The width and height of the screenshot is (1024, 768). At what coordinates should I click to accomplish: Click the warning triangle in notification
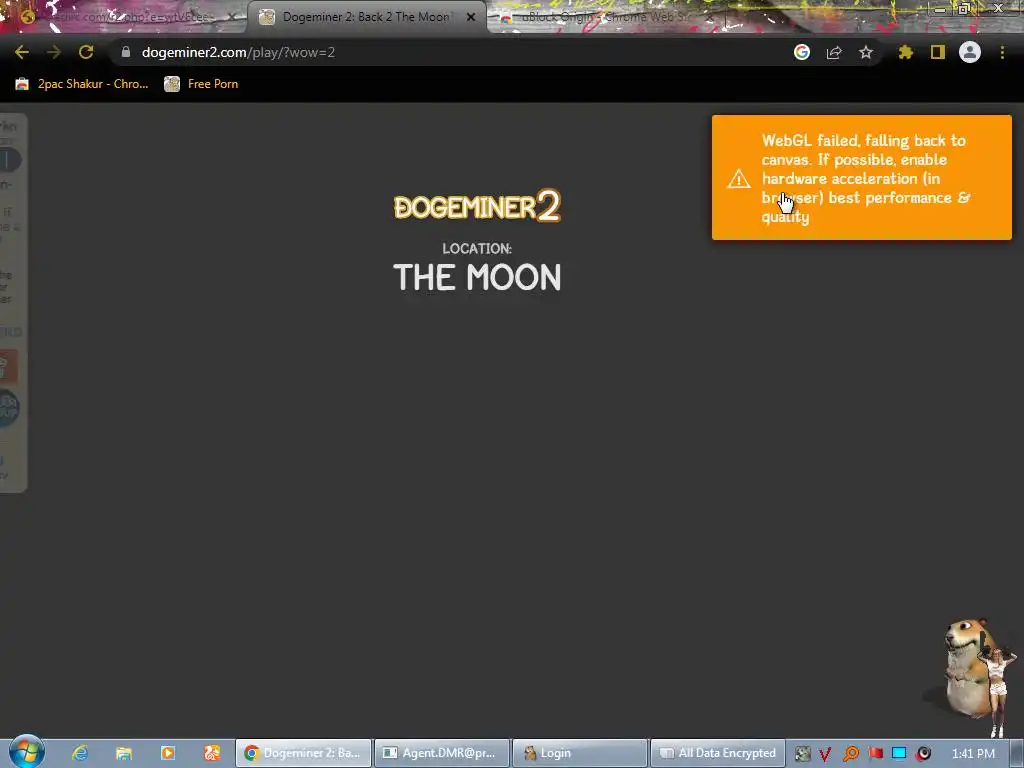tap(739, 178)
